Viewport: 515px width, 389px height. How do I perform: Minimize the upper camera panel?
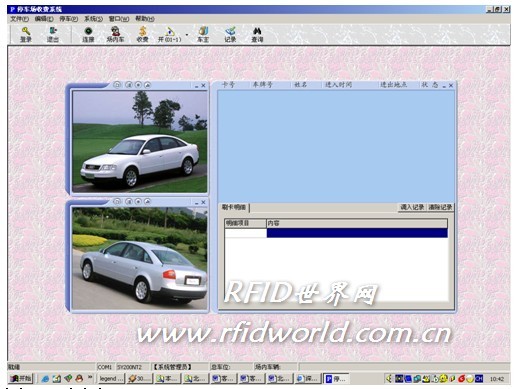pyautogui.click(x=196, y=86)
